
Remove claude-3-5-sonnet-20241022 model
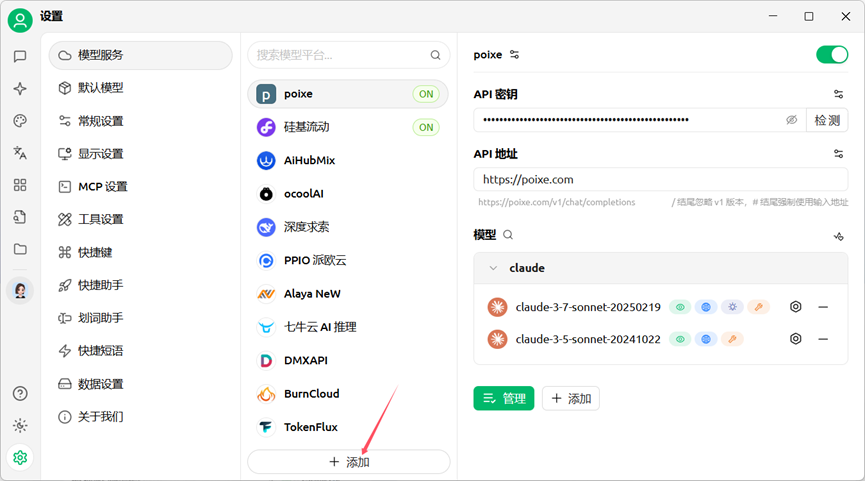pos(823,339)
